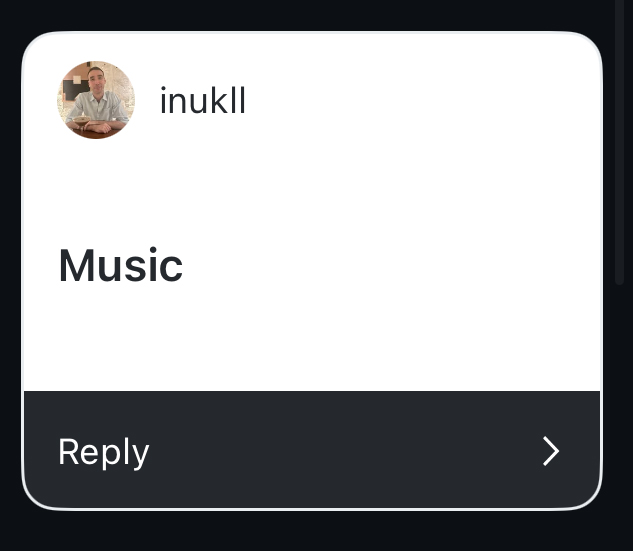633x551 pixels.
Task: Open the reply chevron at the card bottom
Action: click(x=550, y=451)
